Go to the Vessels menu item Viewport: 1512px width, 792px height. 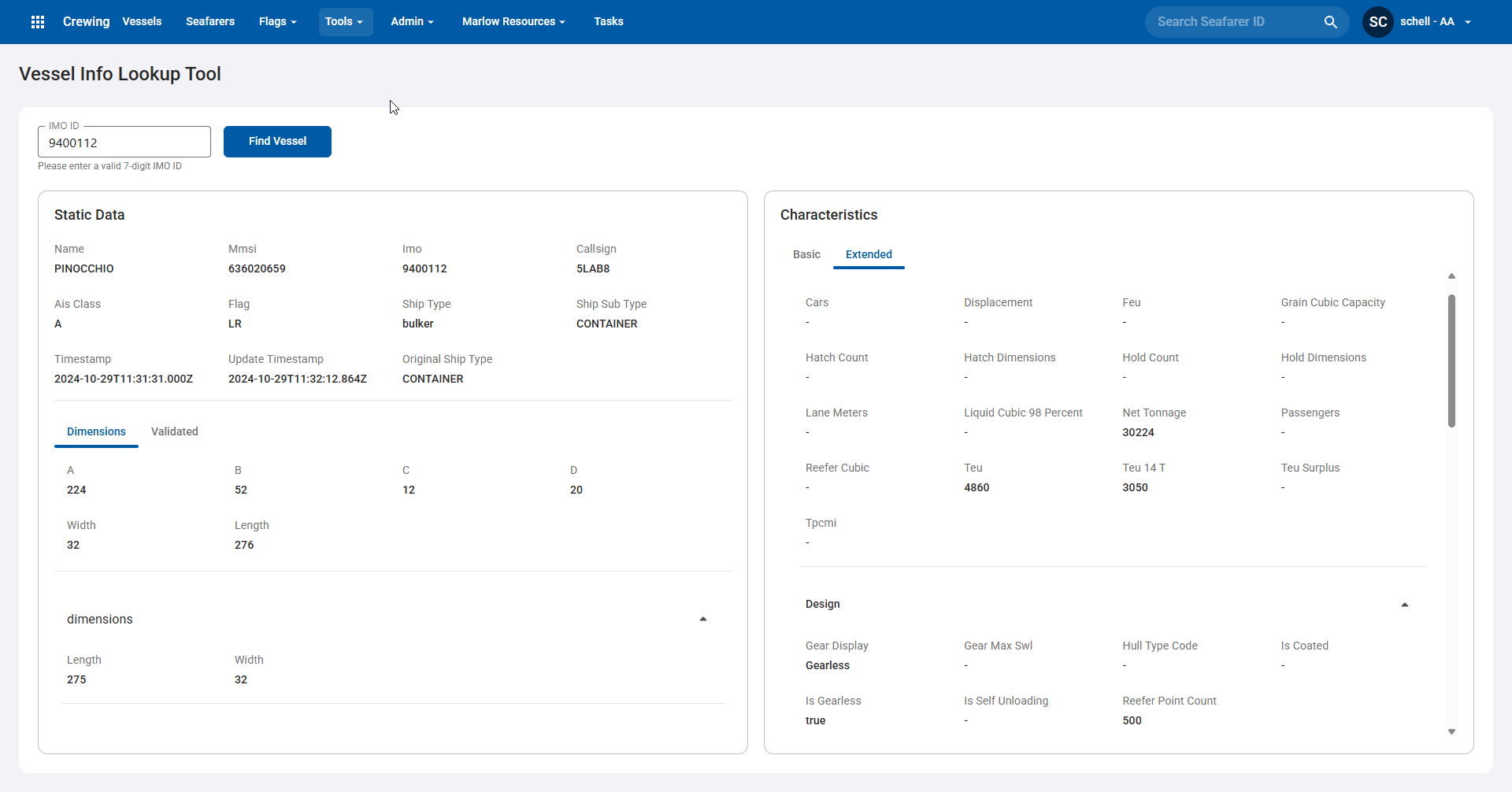click(142, 22)
